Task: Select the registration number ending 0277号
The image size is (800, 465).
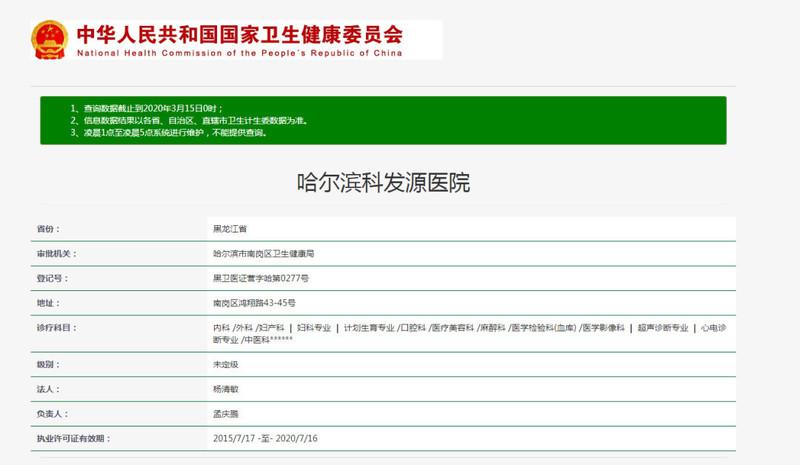Action: click(261, 278)
